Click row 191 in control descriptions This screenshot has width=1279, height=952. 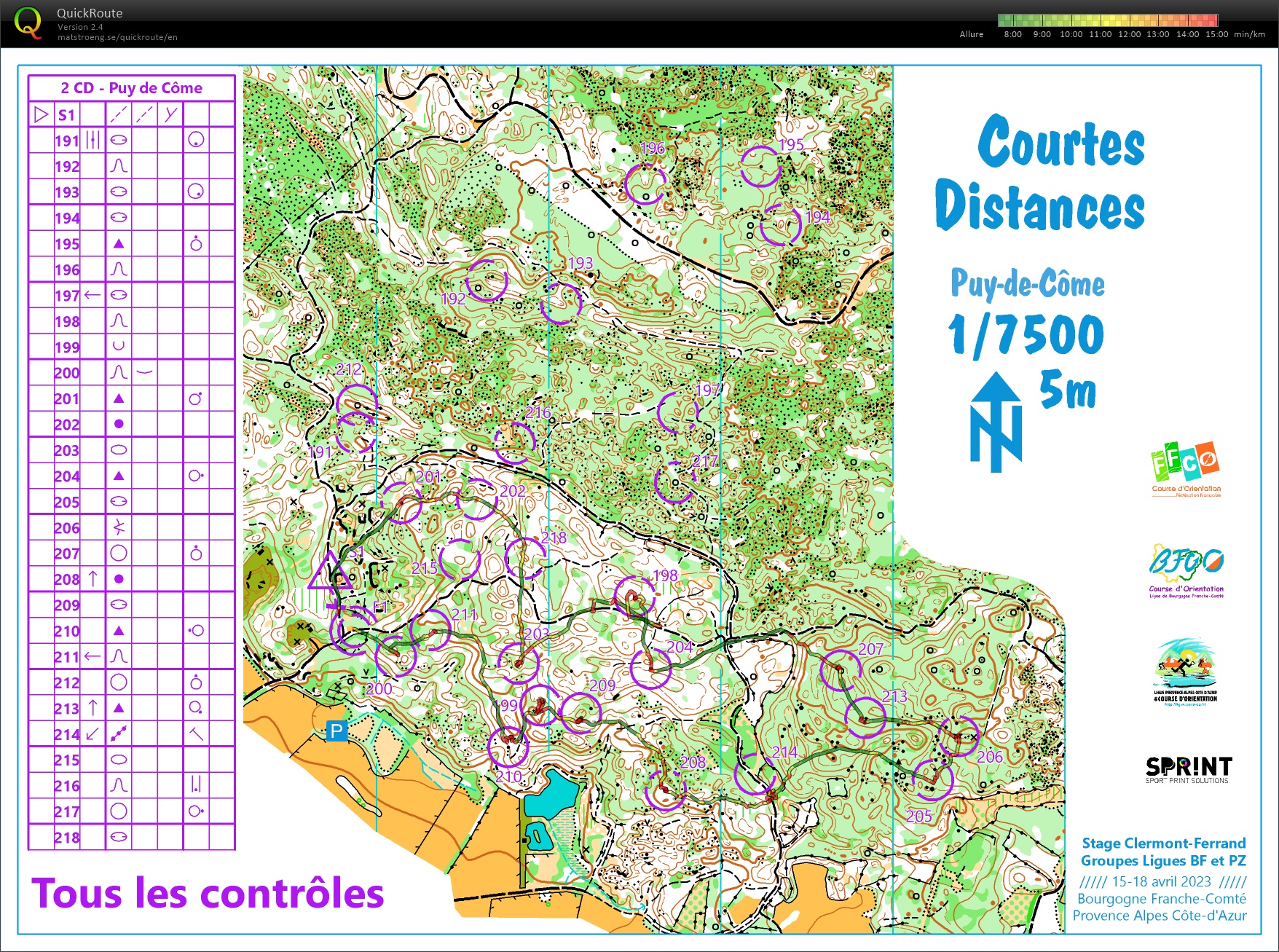click(x=132, y=140)
